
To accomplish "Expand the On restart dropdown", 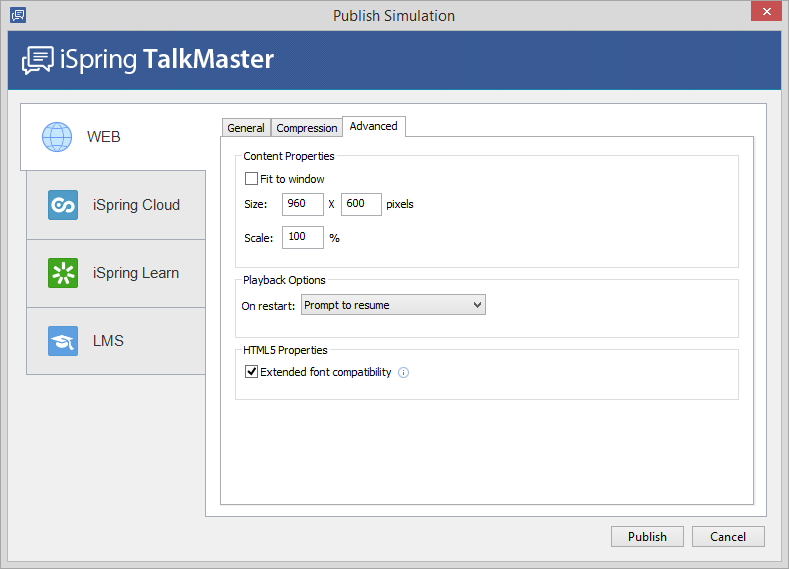I will tap(393, 305).
